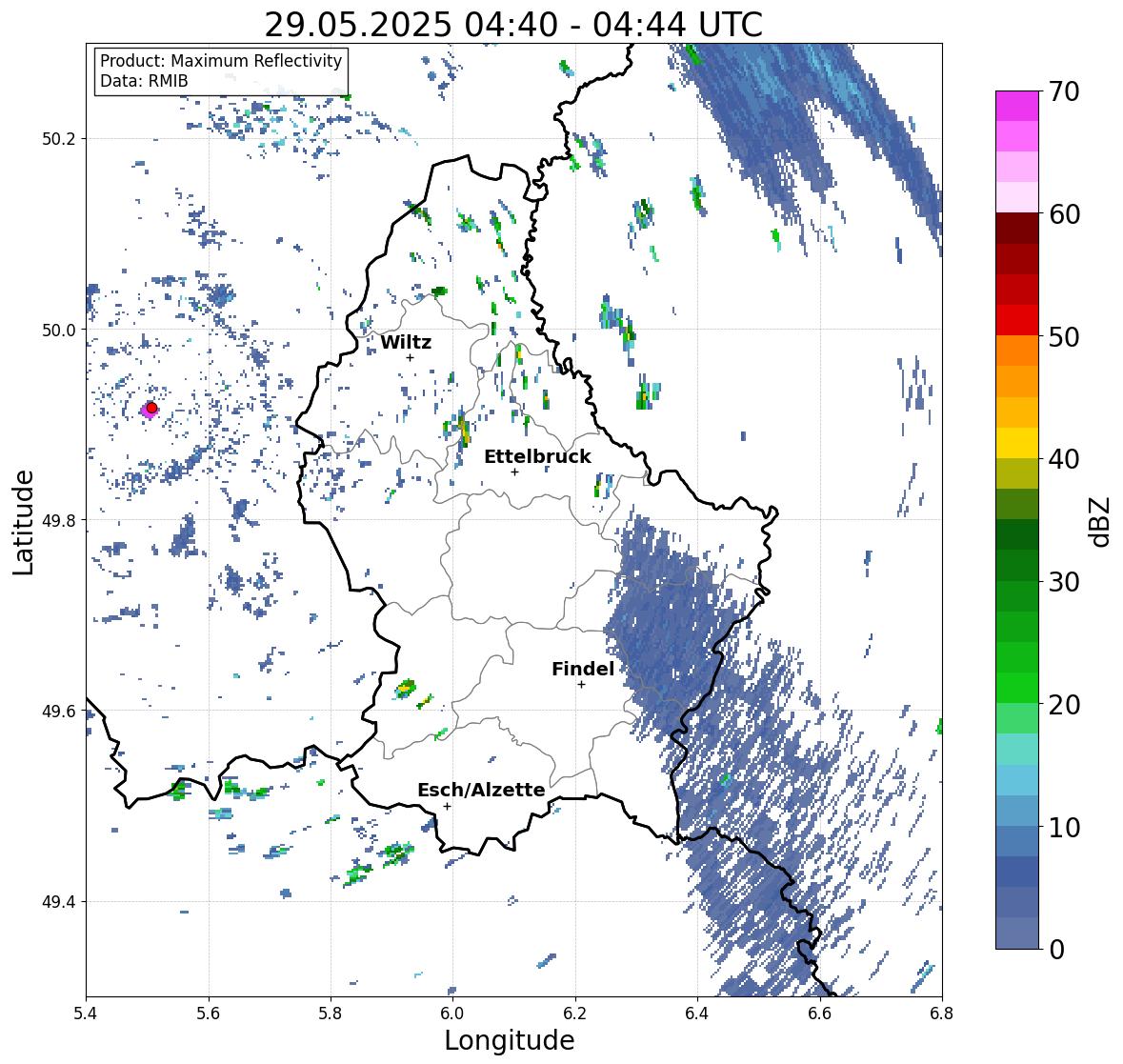Pick the light green swatch just below the 20 tick
The height and width of the screenshot is (1064, 1123).
[1017, 719]
